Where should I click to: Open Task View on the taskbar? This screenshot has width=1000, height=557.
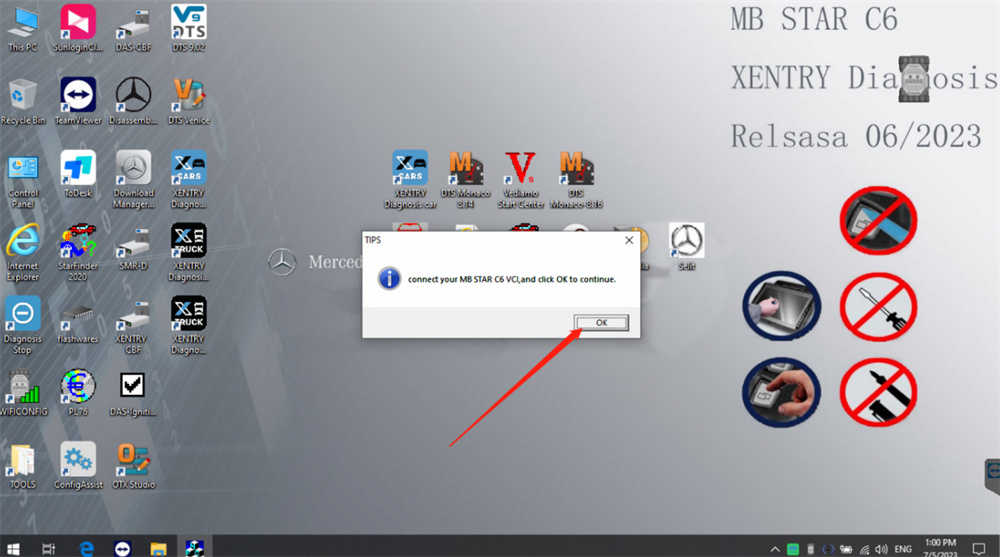point(49,547)
